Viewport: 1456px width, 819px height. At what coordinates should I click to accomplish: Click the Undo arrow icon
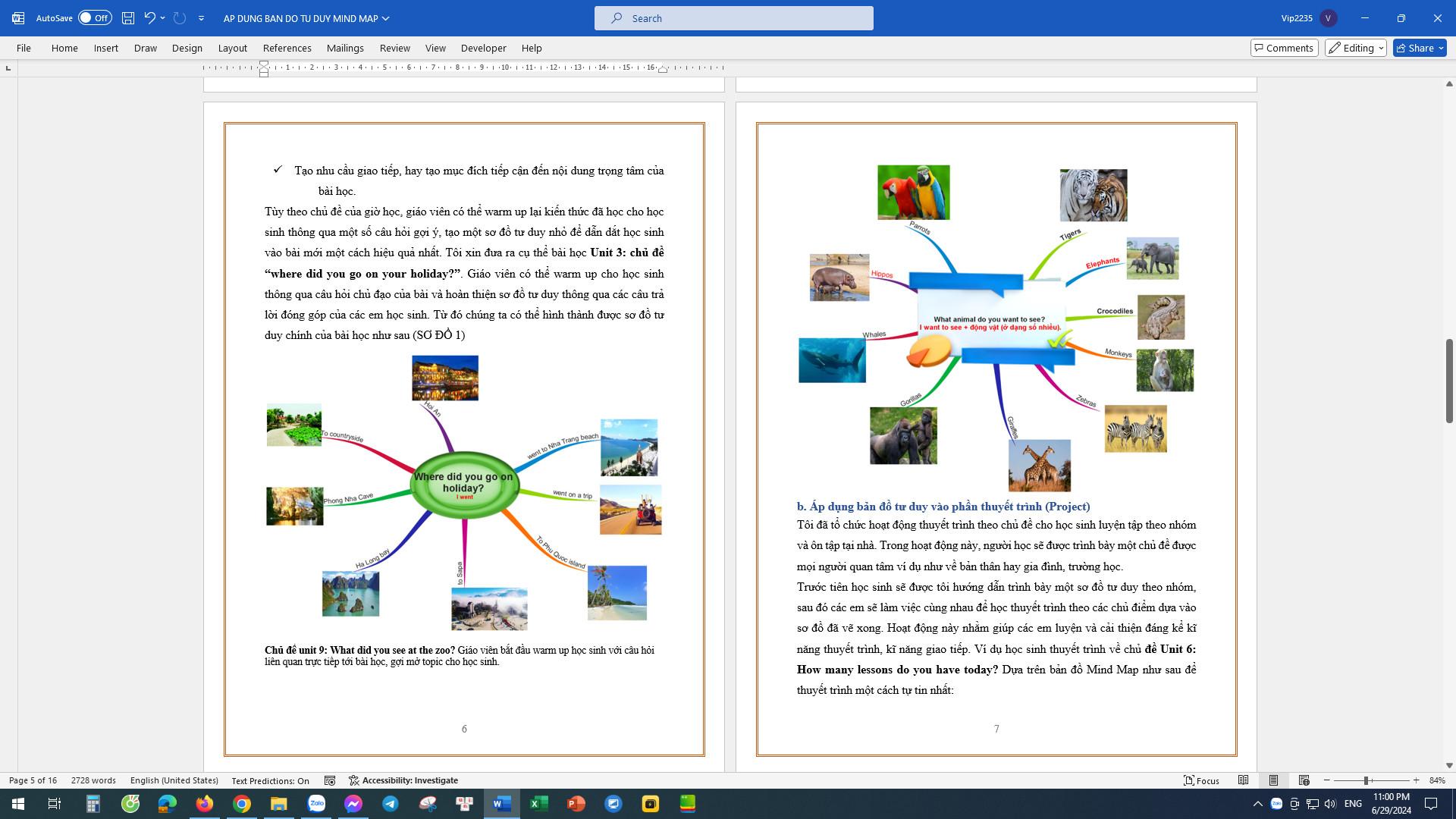(150, 17)
